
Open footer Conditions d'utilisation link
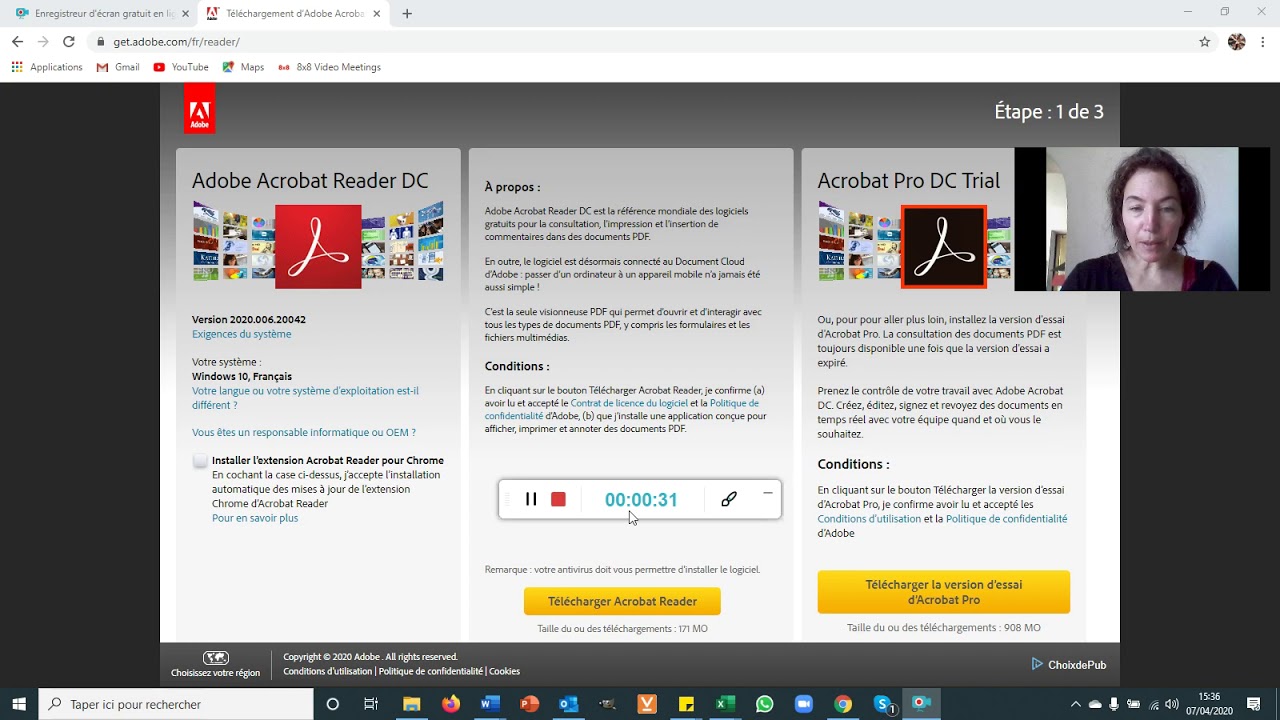(x=327, y=671)
